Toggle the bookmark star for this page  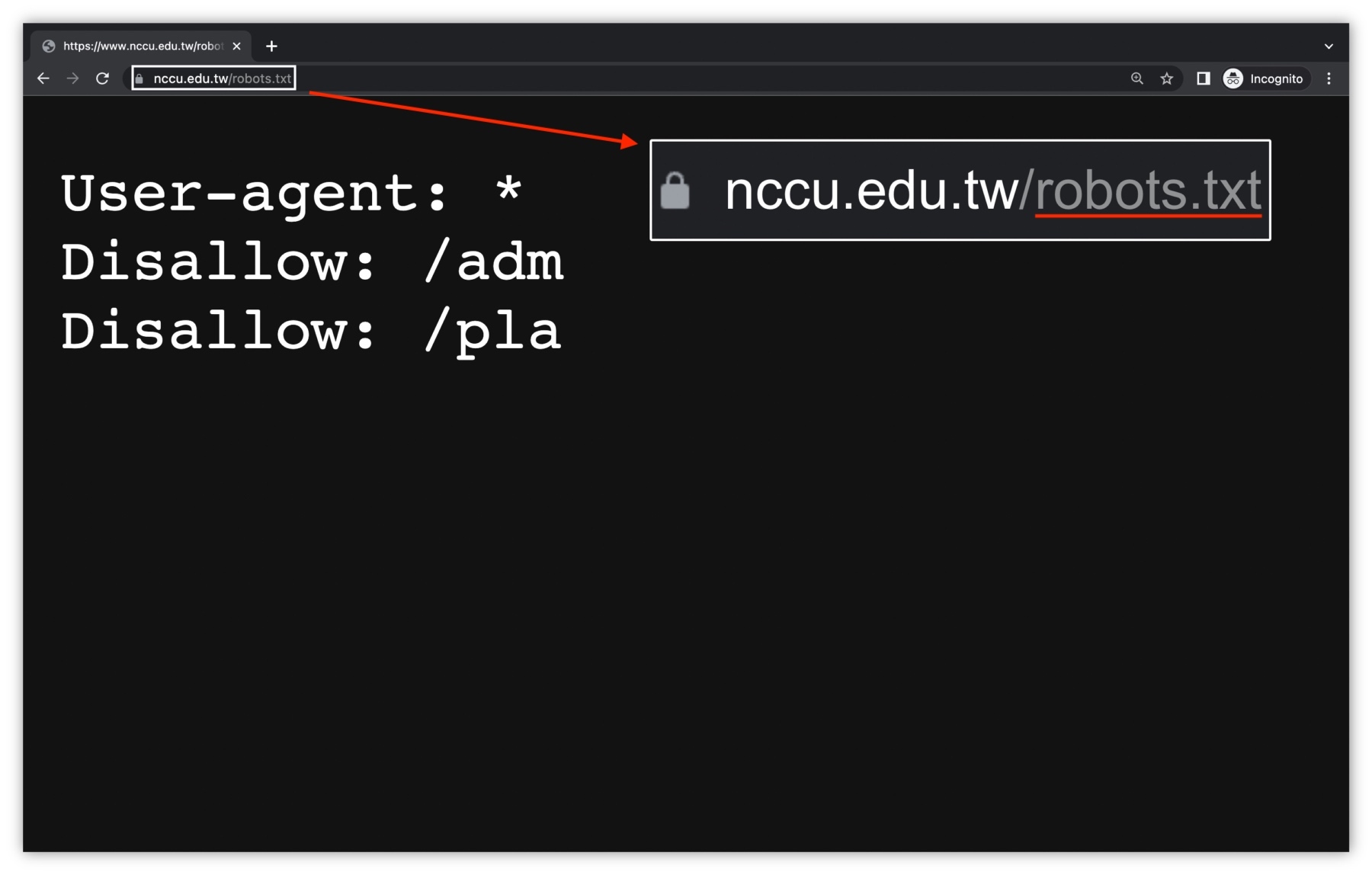pyautogui.click(x=1166, y=79)
